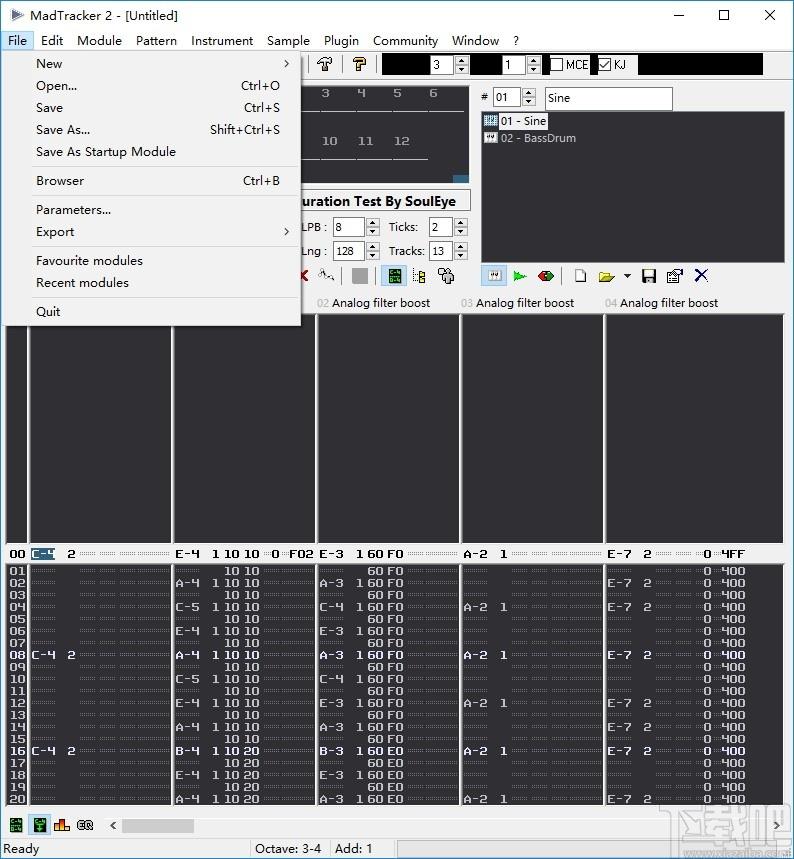Click green pattern icon in bottom toolbar

click(16, 824)
